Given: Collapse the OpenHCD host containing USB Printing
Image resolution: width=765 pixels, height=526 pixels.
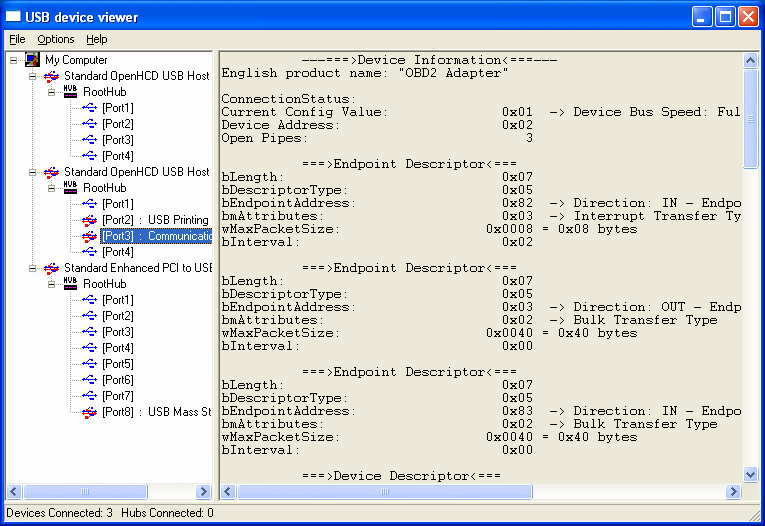Looking at the screenshot, I should [33, 172].
